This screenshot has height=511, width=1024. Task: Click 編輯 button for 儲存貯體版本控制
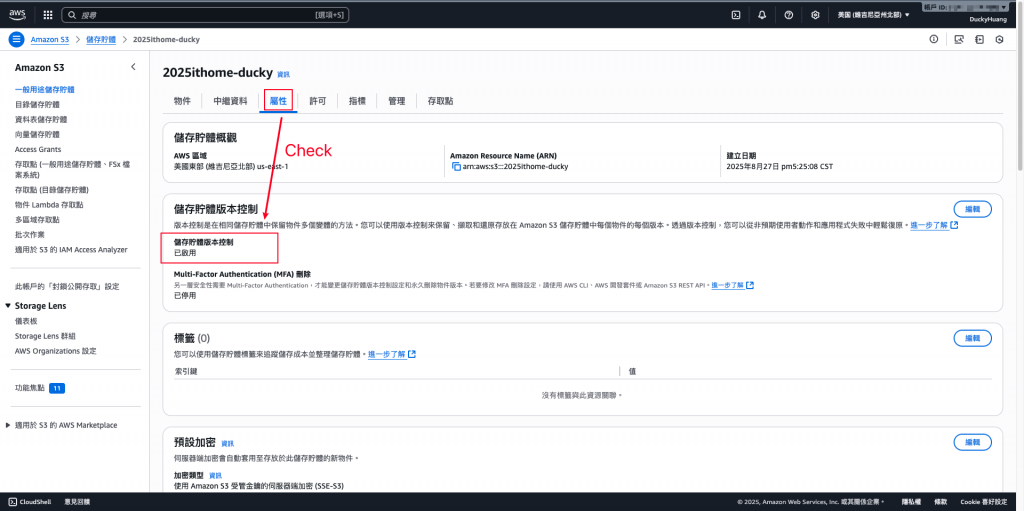(972, 209)
